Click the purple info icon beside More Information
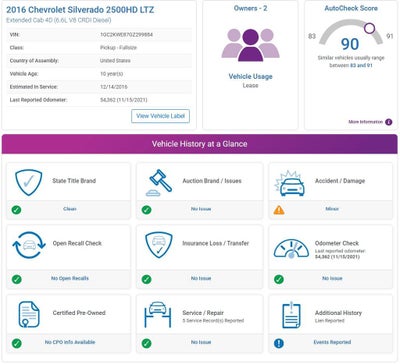Viewport: 400px width, 364px height. [x=389, y=122]
